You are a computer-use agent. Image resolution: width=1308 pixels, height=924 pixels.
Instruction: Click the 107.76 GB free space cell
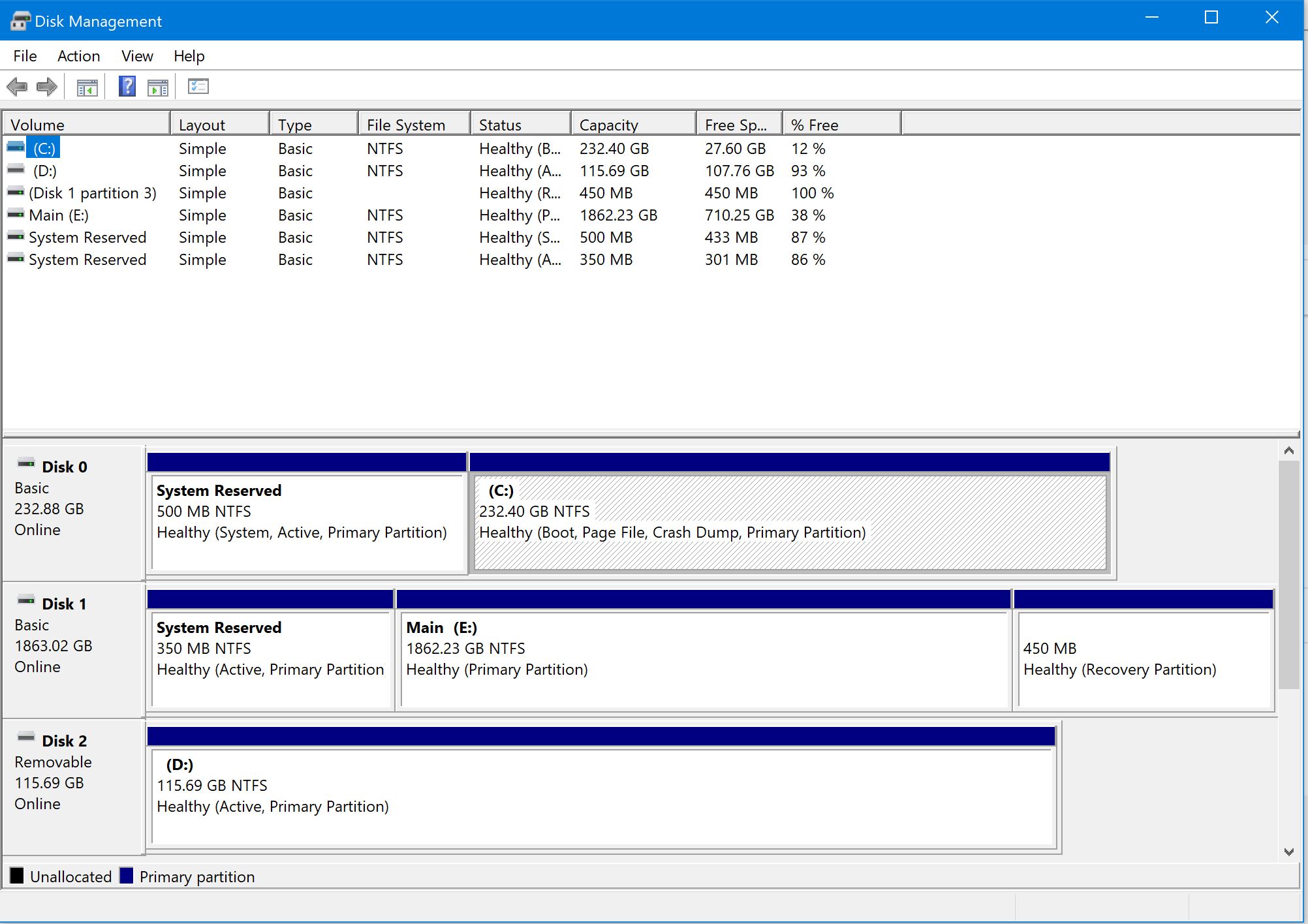pyautogui.click(x=740, y=171)
